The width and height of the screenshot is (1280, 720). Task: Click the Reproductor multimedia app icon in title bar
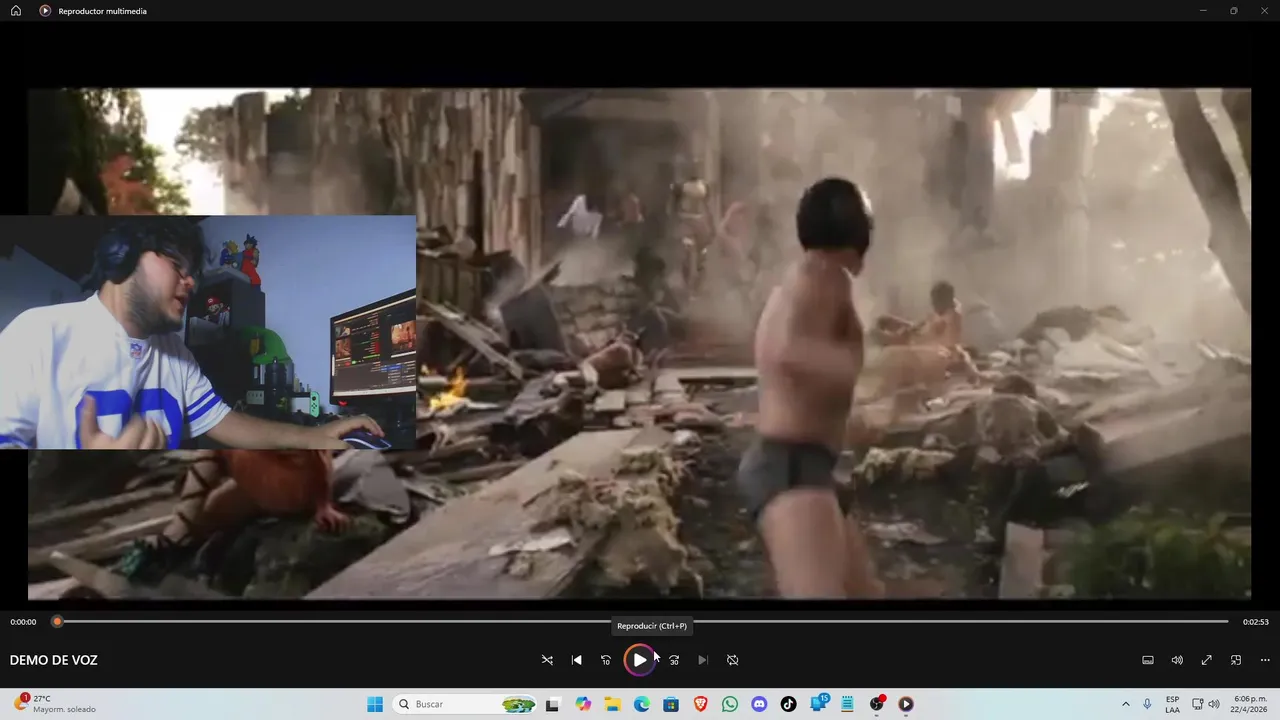pos(45,11)
